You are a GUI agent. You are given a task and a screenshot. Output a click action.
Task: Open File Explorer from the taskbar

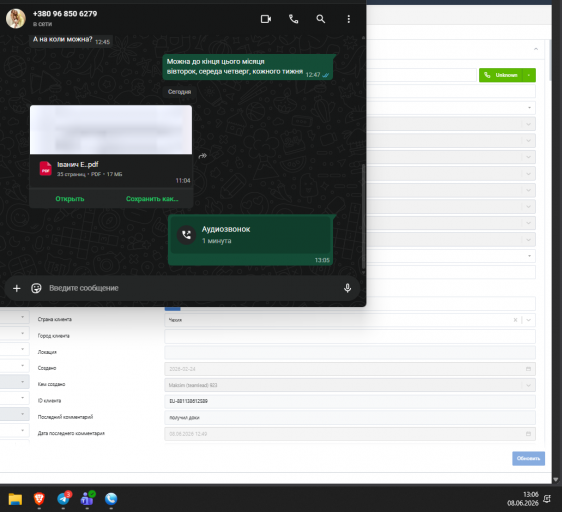tap(15, 499)
